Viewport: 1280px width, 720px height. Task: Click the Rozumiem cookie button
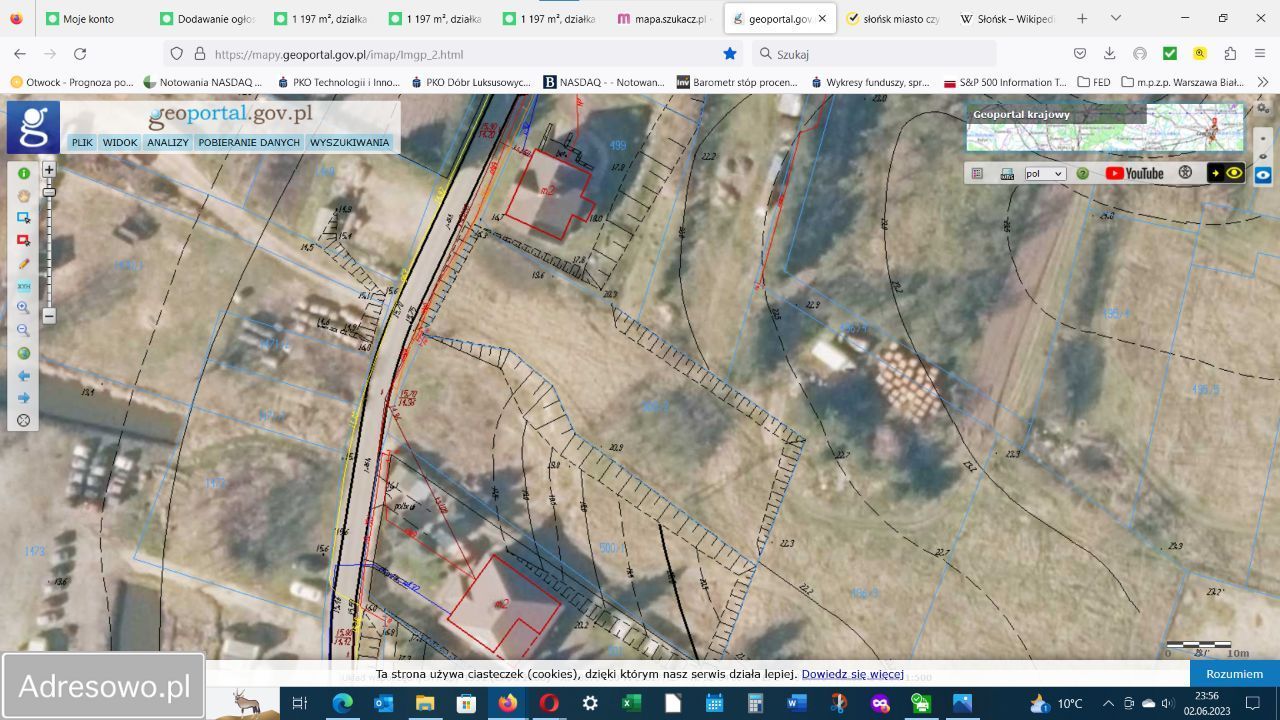[1234, 674]
